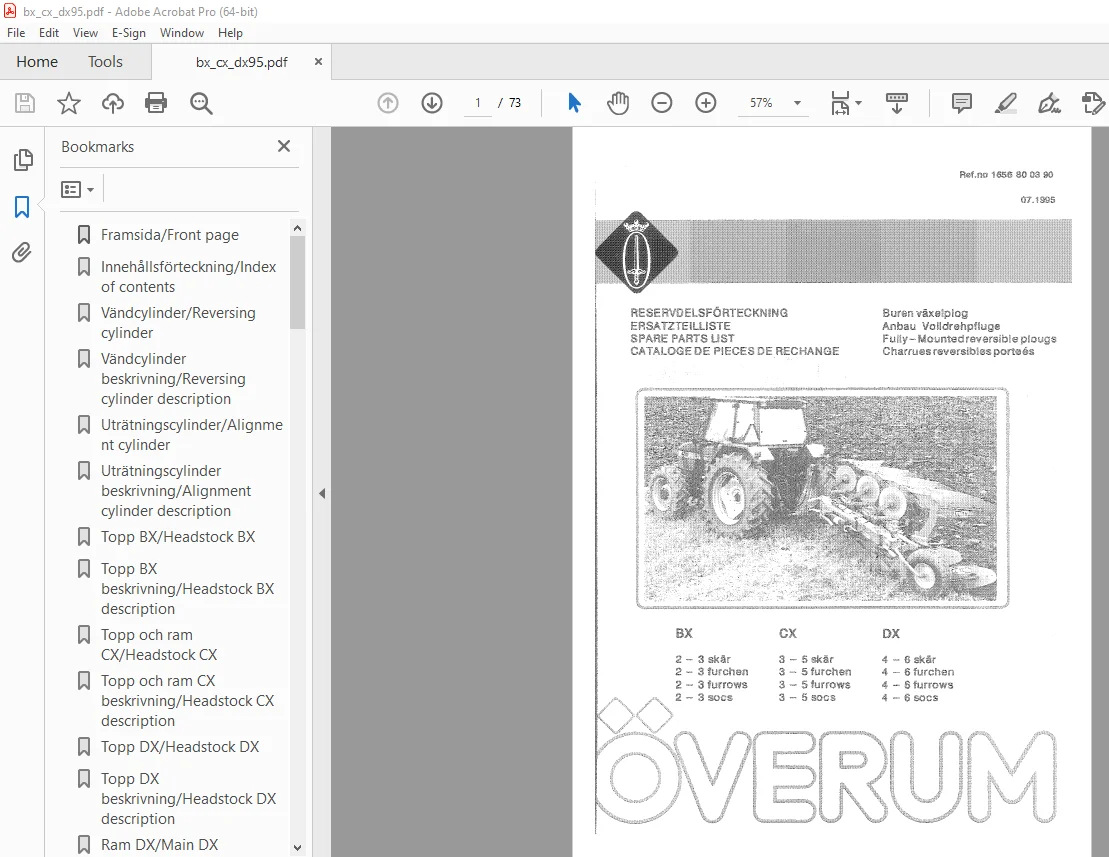Switch to the Tools tab

105,62
